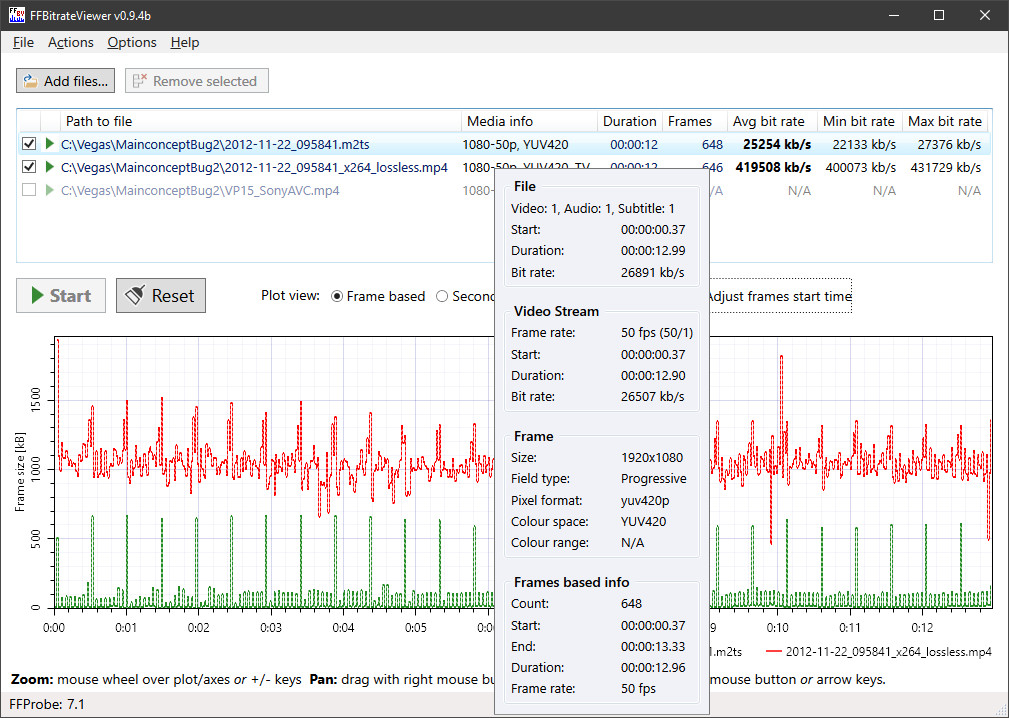Toggle Adjust frames start time option
Image resolution: width=1009 pixels, height=718 pixels.
[778, 296]
